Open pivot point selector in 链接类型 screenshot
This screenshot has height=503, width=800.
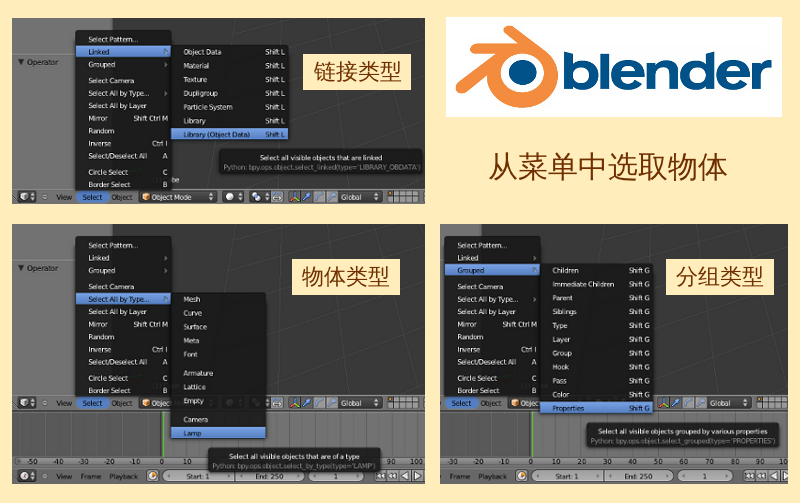coord(260,197)
